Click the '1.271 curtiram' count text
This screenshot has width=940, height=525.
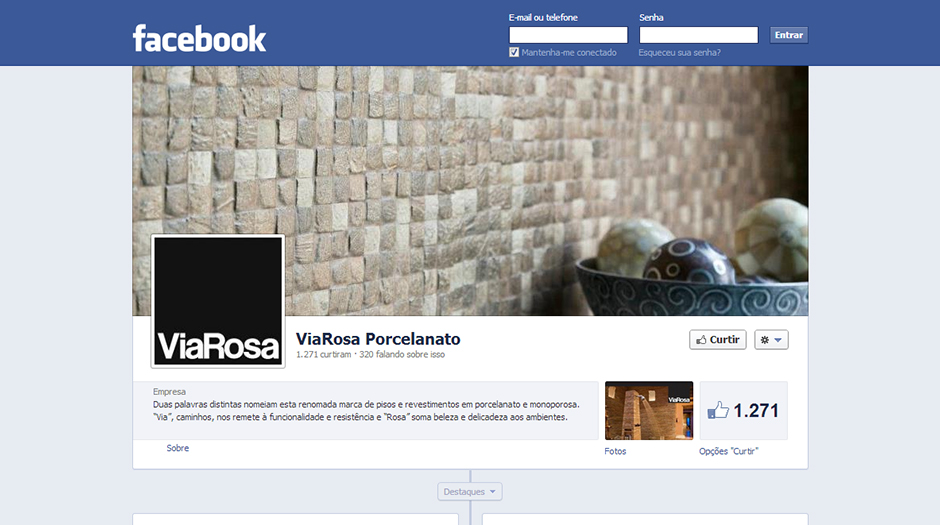click(x=323, y=355)
